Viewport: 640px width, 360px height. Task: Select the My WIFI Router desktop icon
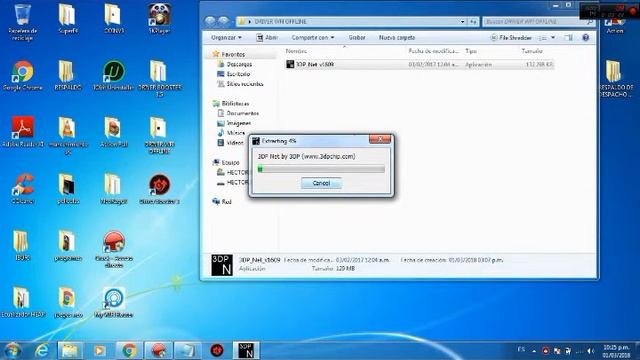tap(113, 302)
